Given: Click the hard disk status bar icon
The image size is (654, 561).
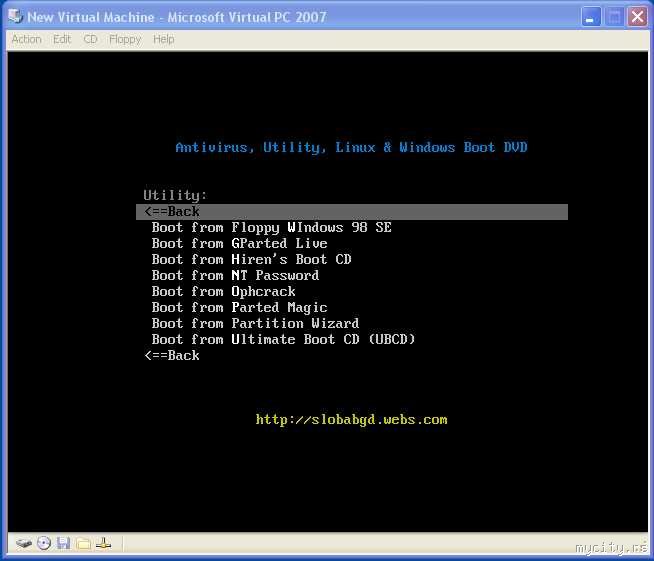Looking at the screenshot, I should 24,543.
